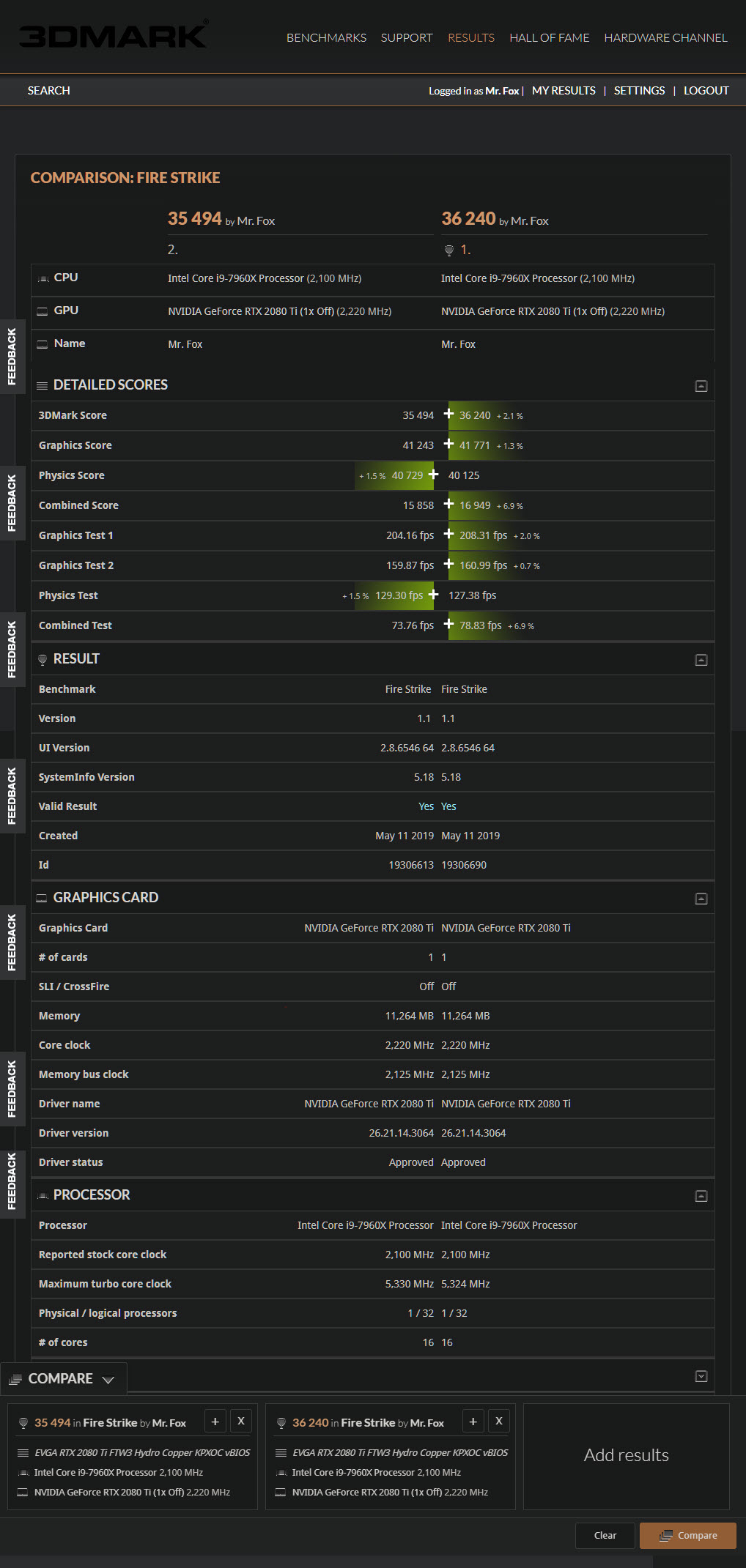Click the plus button on the 36 240 compare card
This screenshot has width=746, height=1568.
click(x=473, y=1422)
